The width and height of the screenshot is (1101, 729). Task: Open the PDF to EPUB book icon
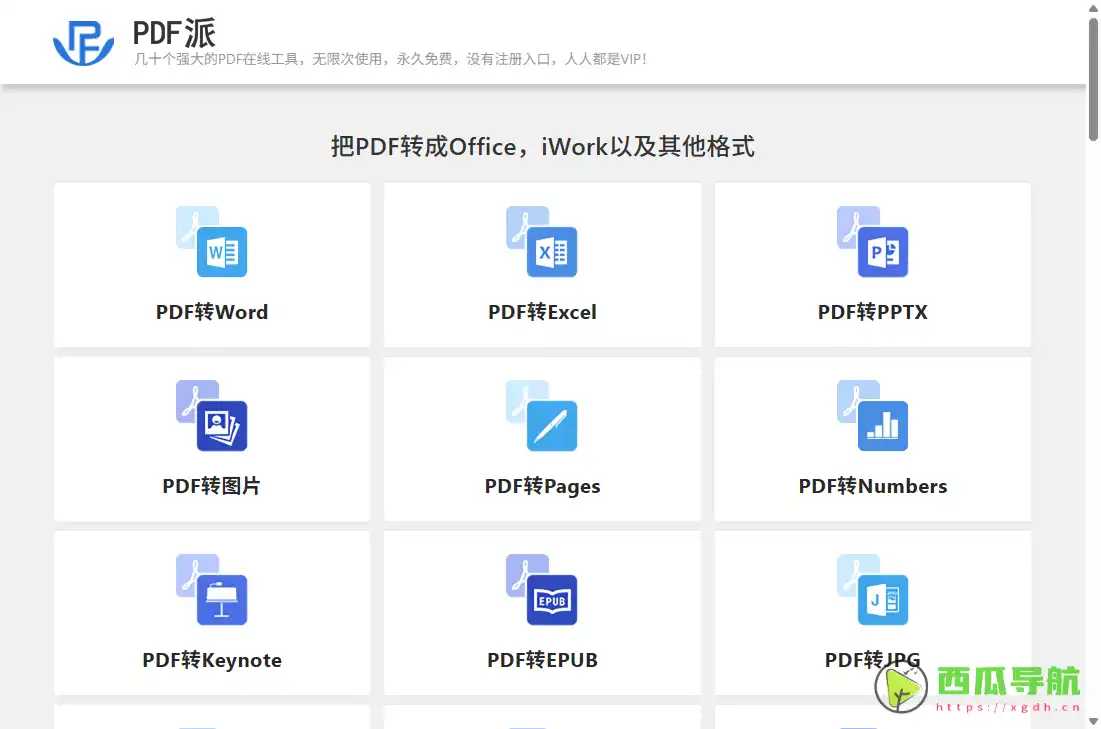[x=541, y=589]
